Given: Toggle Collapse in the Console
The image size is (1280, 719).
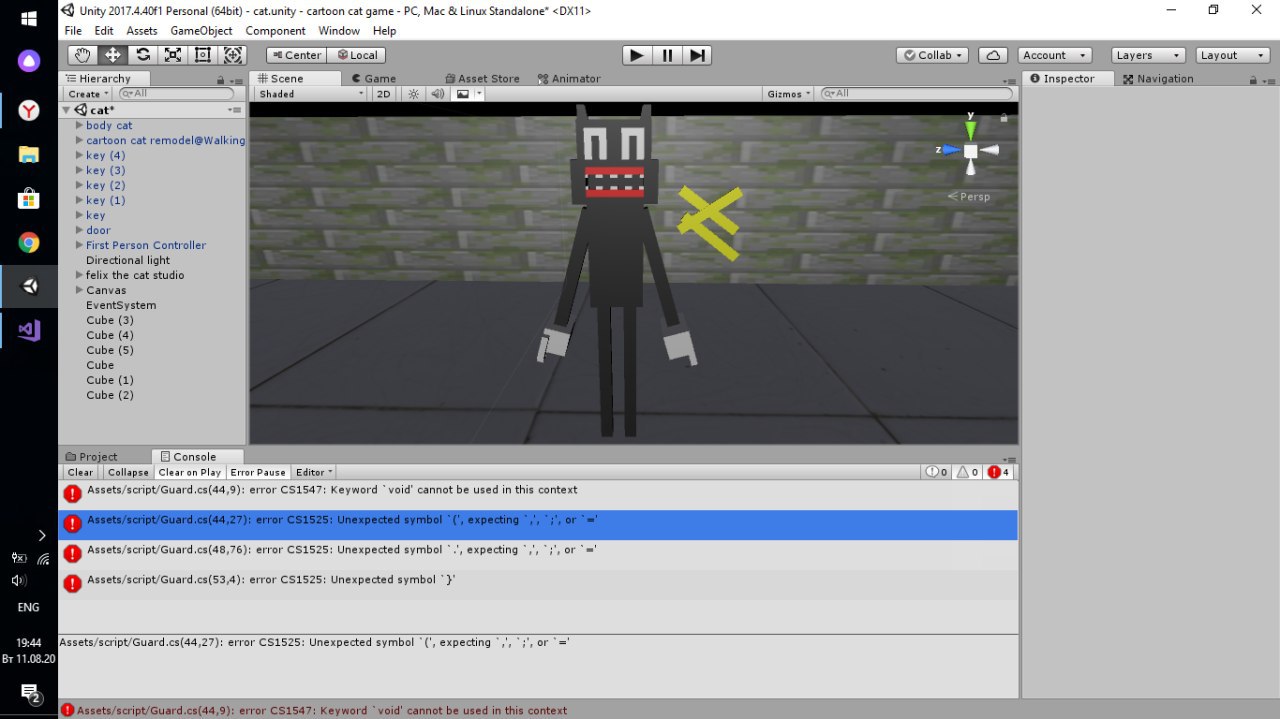Looking at the screenshot, I should pyautogui.click(x=128, y=472).
